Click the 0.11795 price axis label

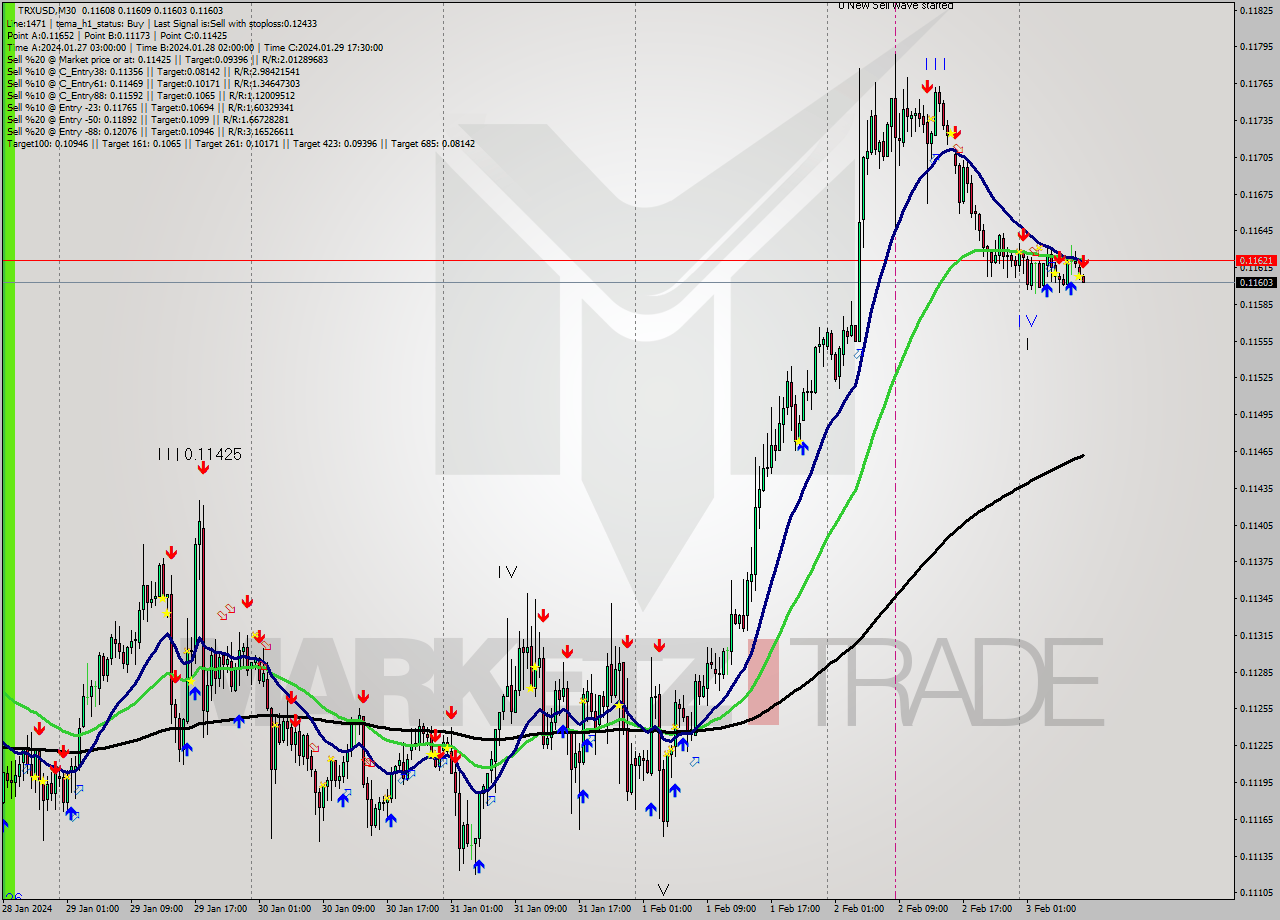tap(1255, 47)
